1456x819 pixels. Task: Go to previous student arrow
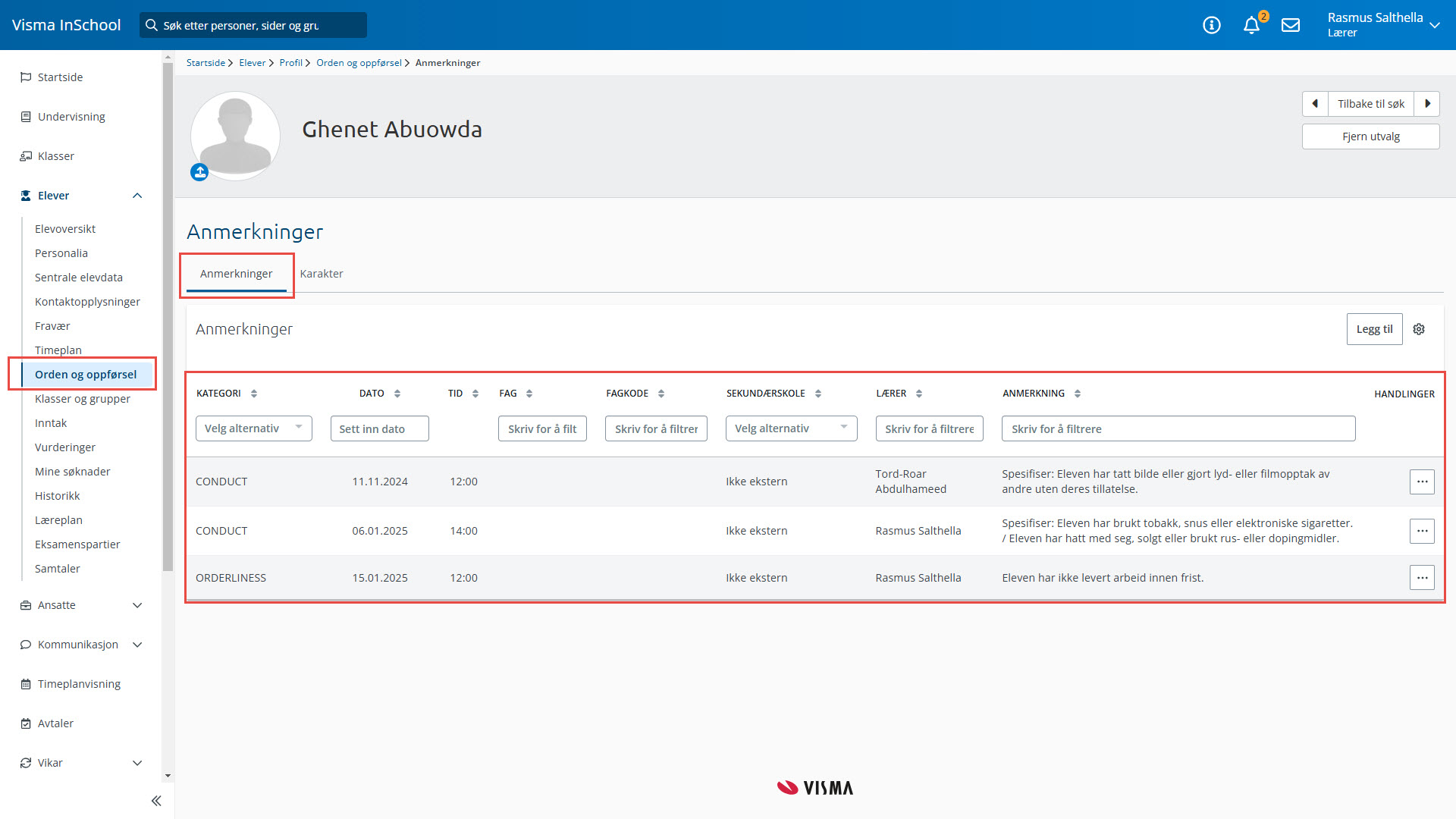coord(1315,104)
